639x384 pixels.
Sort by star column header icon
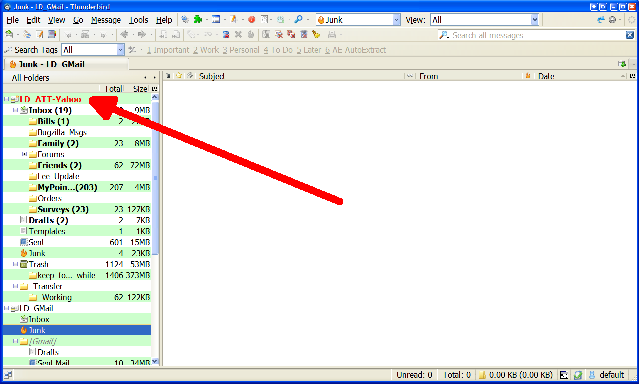point(179,76)
